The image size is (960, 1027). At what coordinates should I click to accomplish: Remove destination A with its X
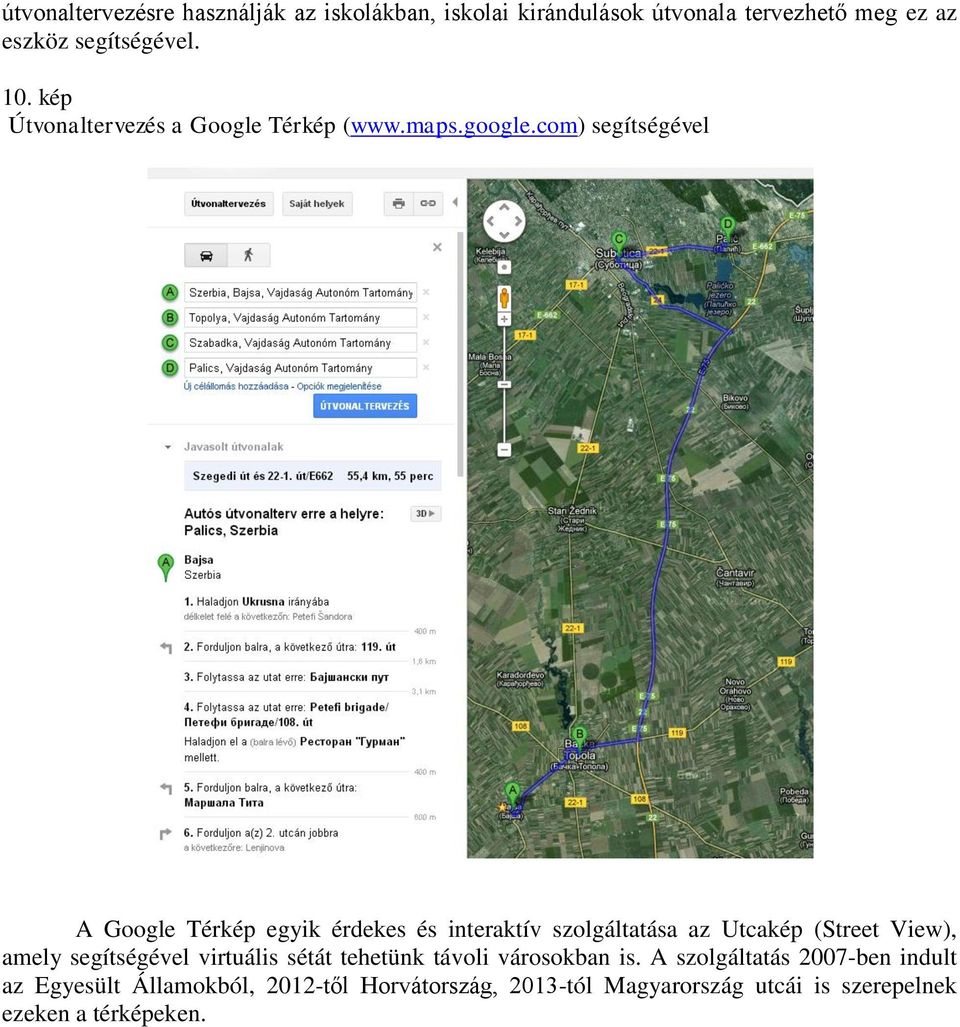(426, 292)
